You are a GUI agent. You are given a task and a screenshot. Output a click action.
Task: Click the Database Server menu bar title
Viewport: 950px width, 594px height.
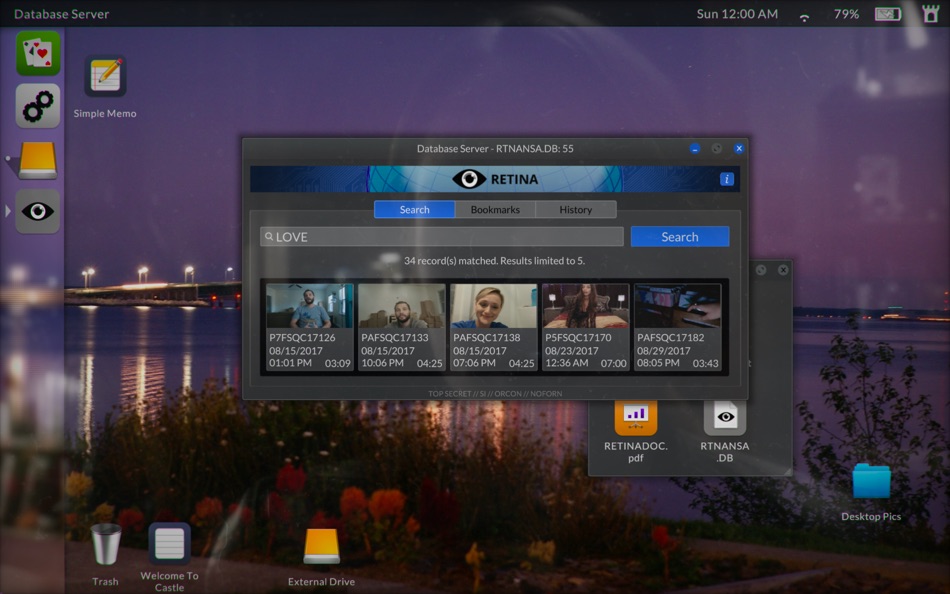click(61, 14)
